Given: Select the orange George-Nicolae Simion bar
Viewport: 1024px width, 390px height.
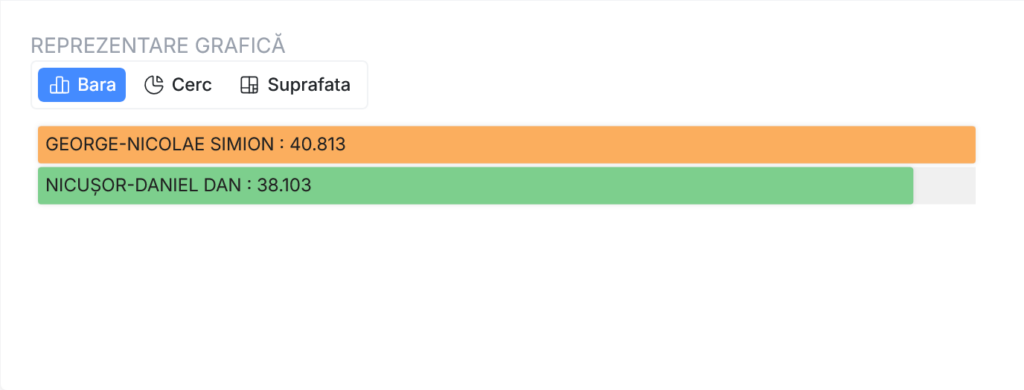Looking at the screenshot, I should click(x=507, y=144).
